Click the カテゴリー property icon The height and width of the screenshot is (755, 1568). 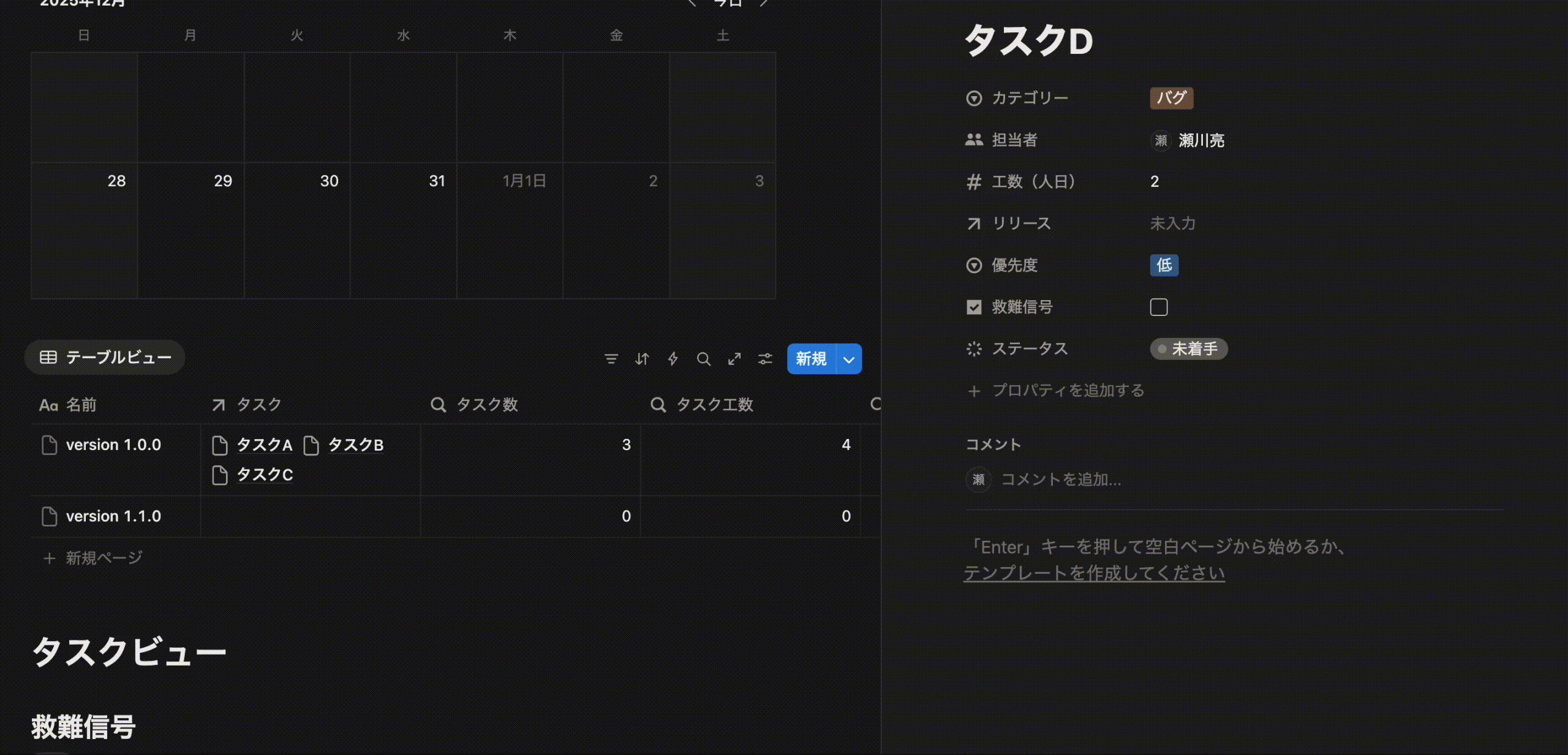click(974, 98)
